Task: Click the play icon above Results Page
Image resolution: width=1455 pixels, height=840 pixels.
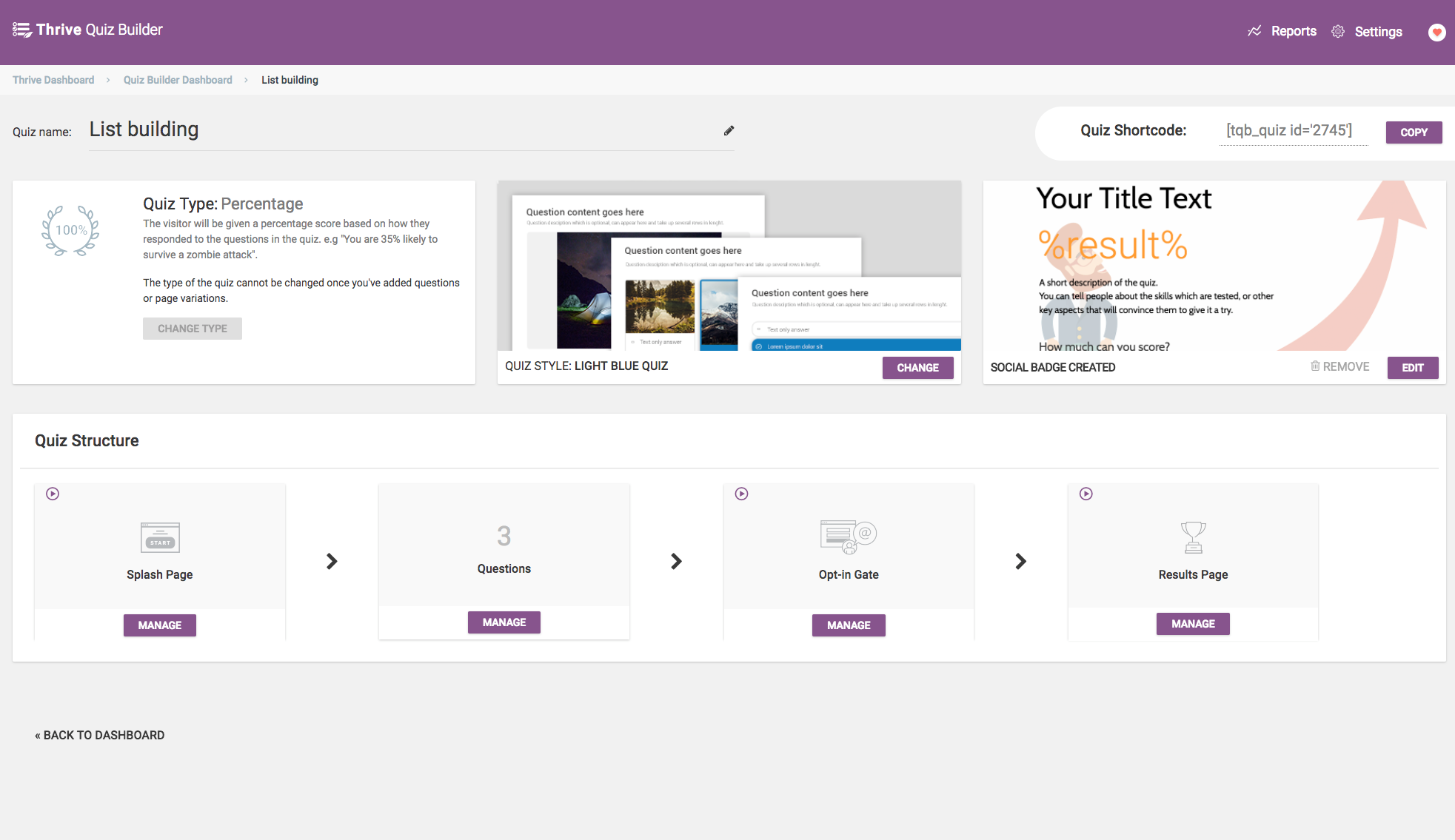Action: pyautogui.click(x=1086, y=494)
